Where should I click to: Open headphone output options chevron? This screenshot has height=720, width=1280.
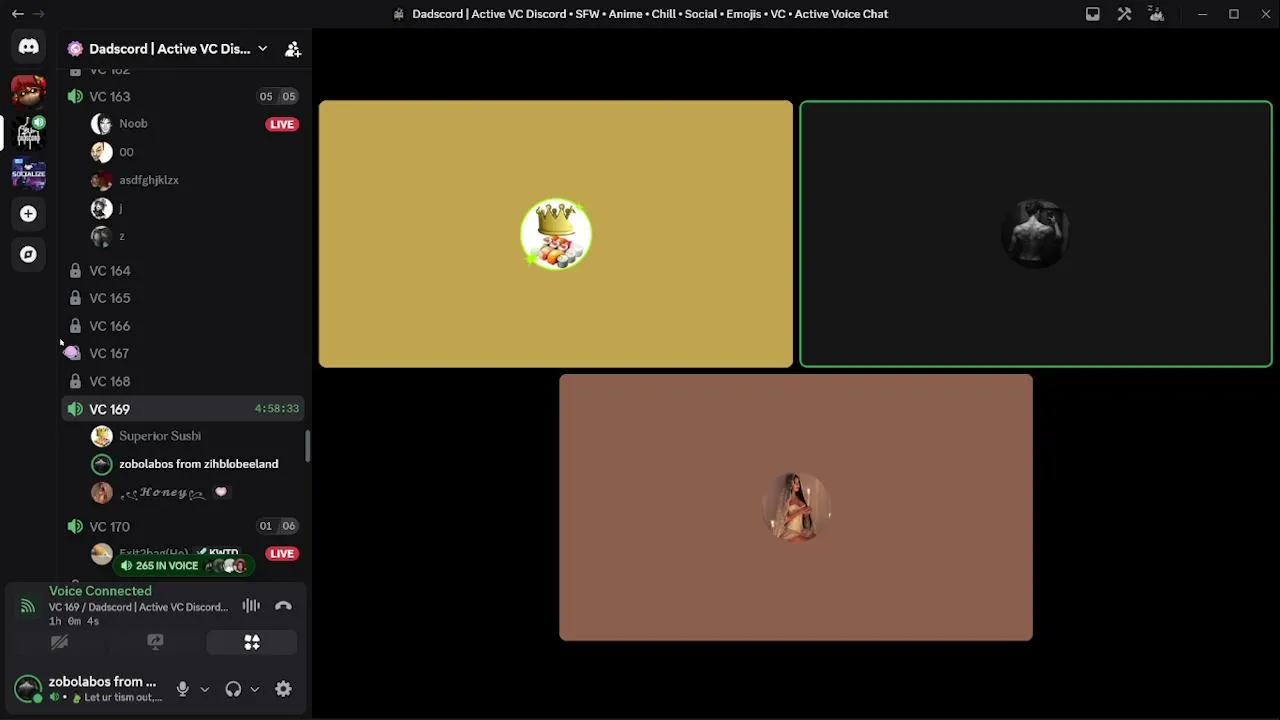point(254,689)
